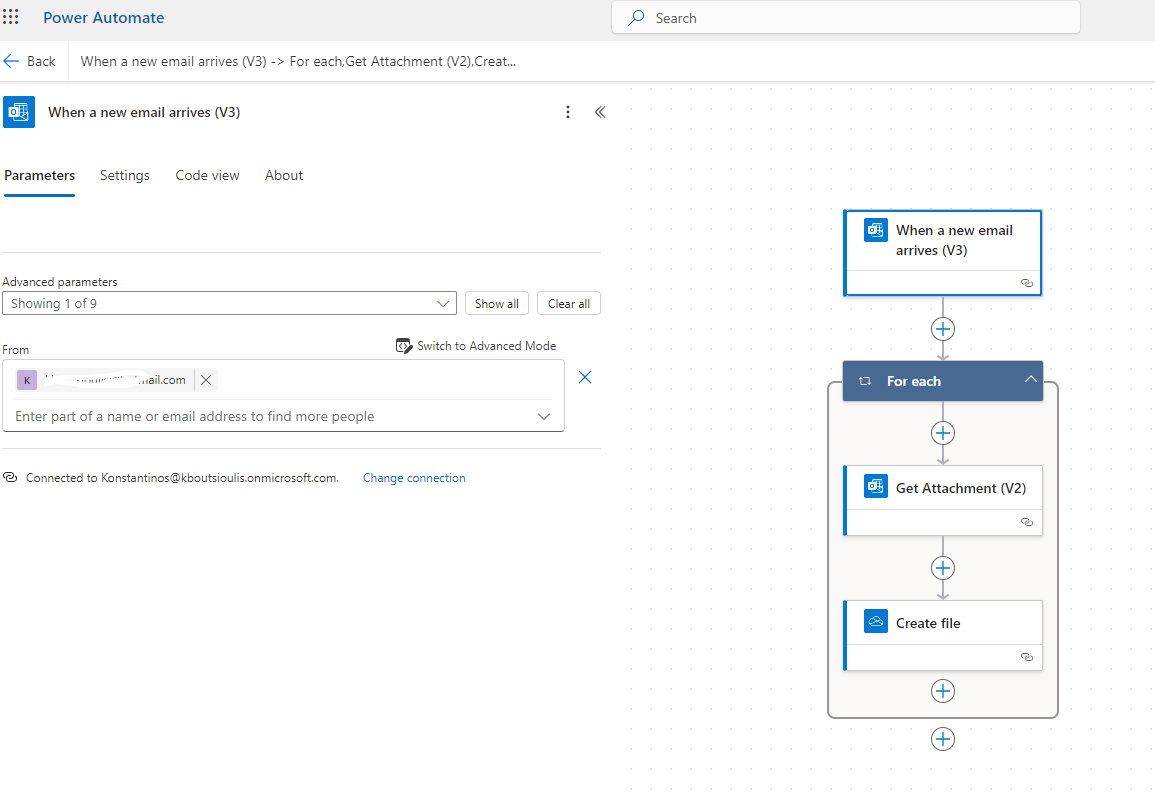The height and width of the screenshot is (800, 1155).
Task: Add step between trigger and For each
Action: [x=943, y=329]
